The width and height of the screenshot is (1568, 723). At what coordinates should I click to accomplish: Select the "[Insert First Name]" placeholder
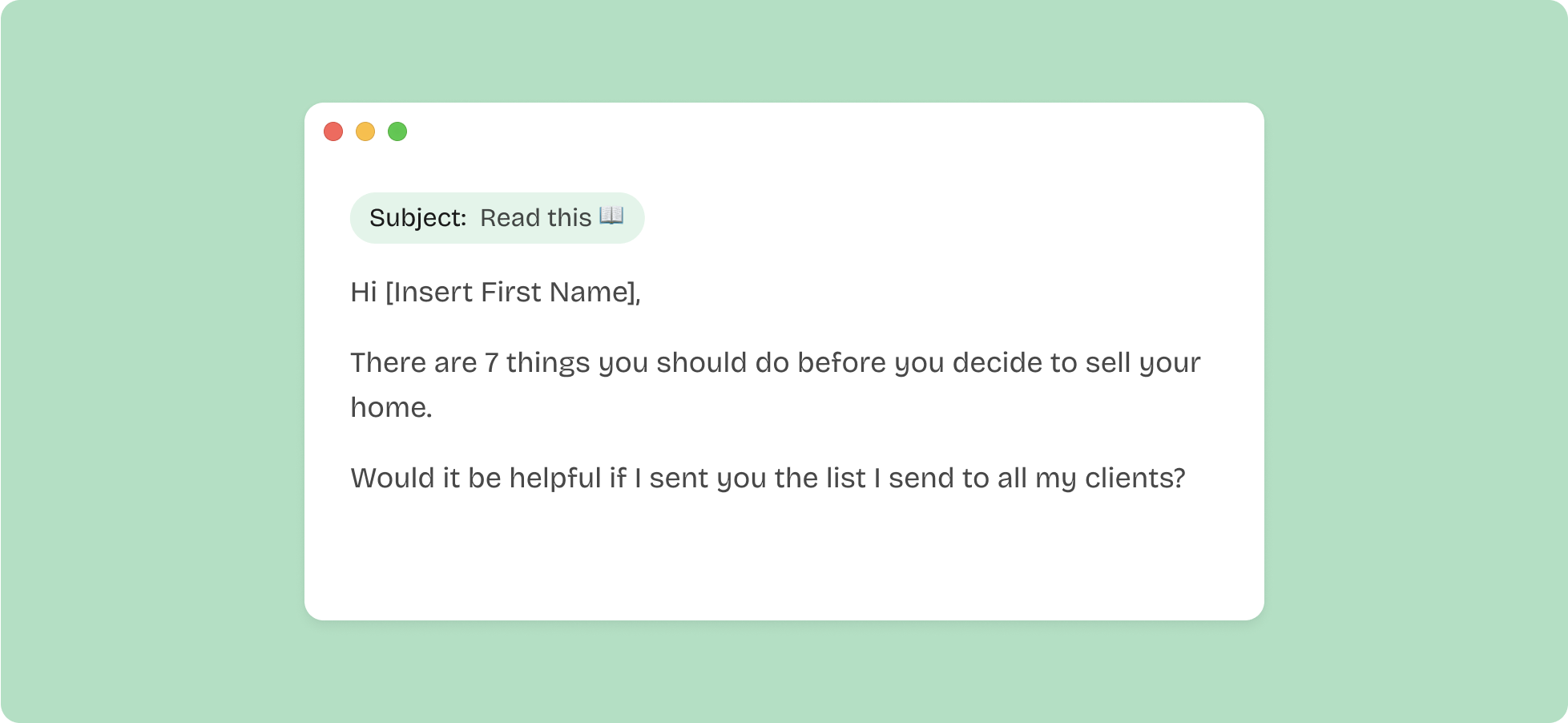click(x=513, y=293)
